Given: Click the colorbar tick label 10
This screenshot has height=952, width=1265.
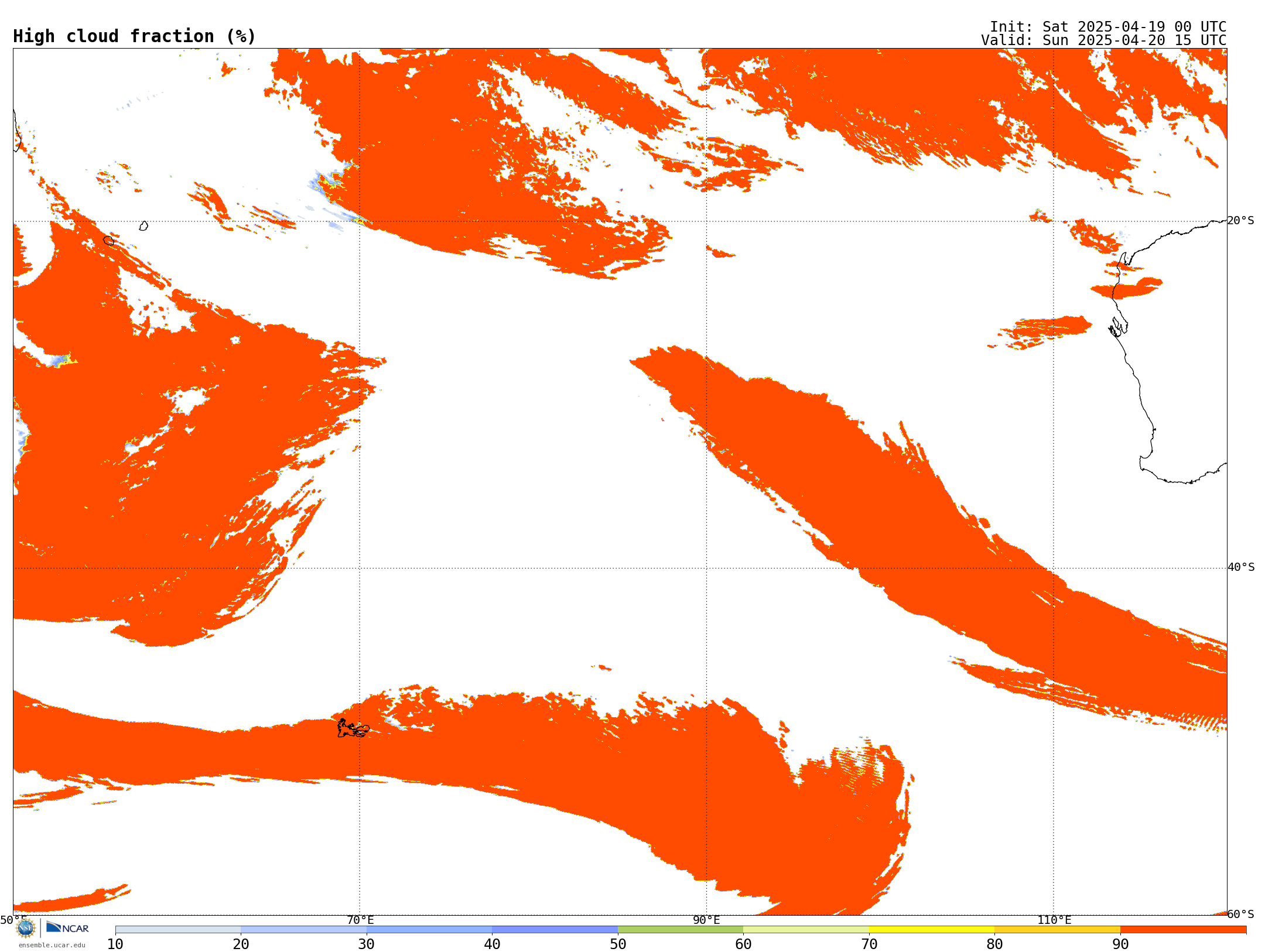Looking at the screenshot, I should pyautogui.click(x=115, y=944).
